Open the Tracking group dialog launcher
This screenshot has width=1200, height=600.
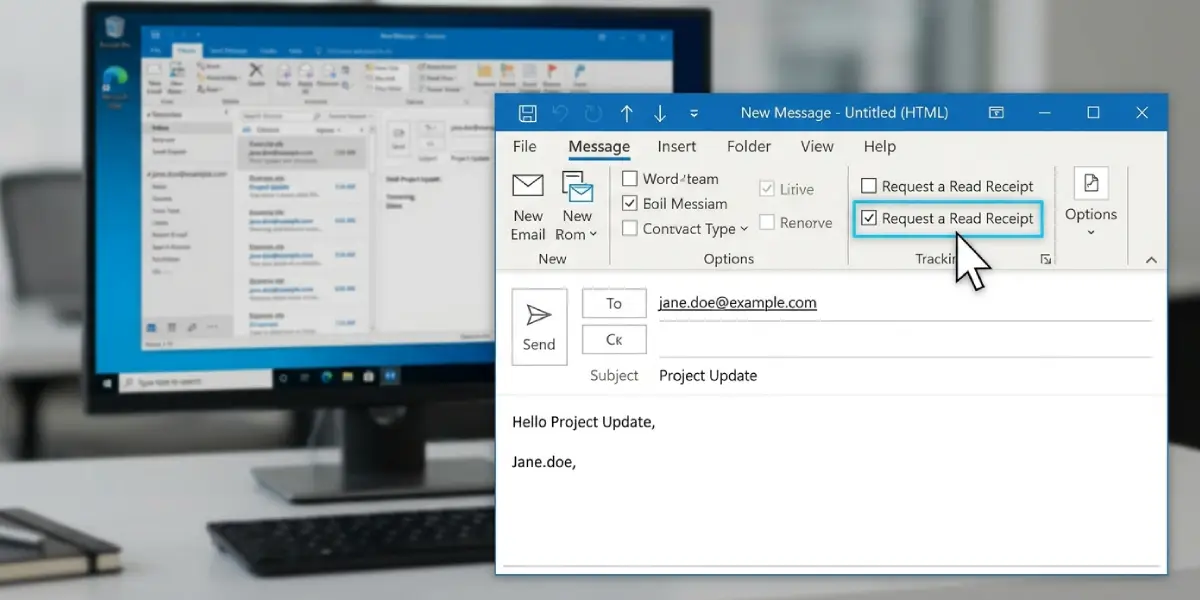(1045, 259)
